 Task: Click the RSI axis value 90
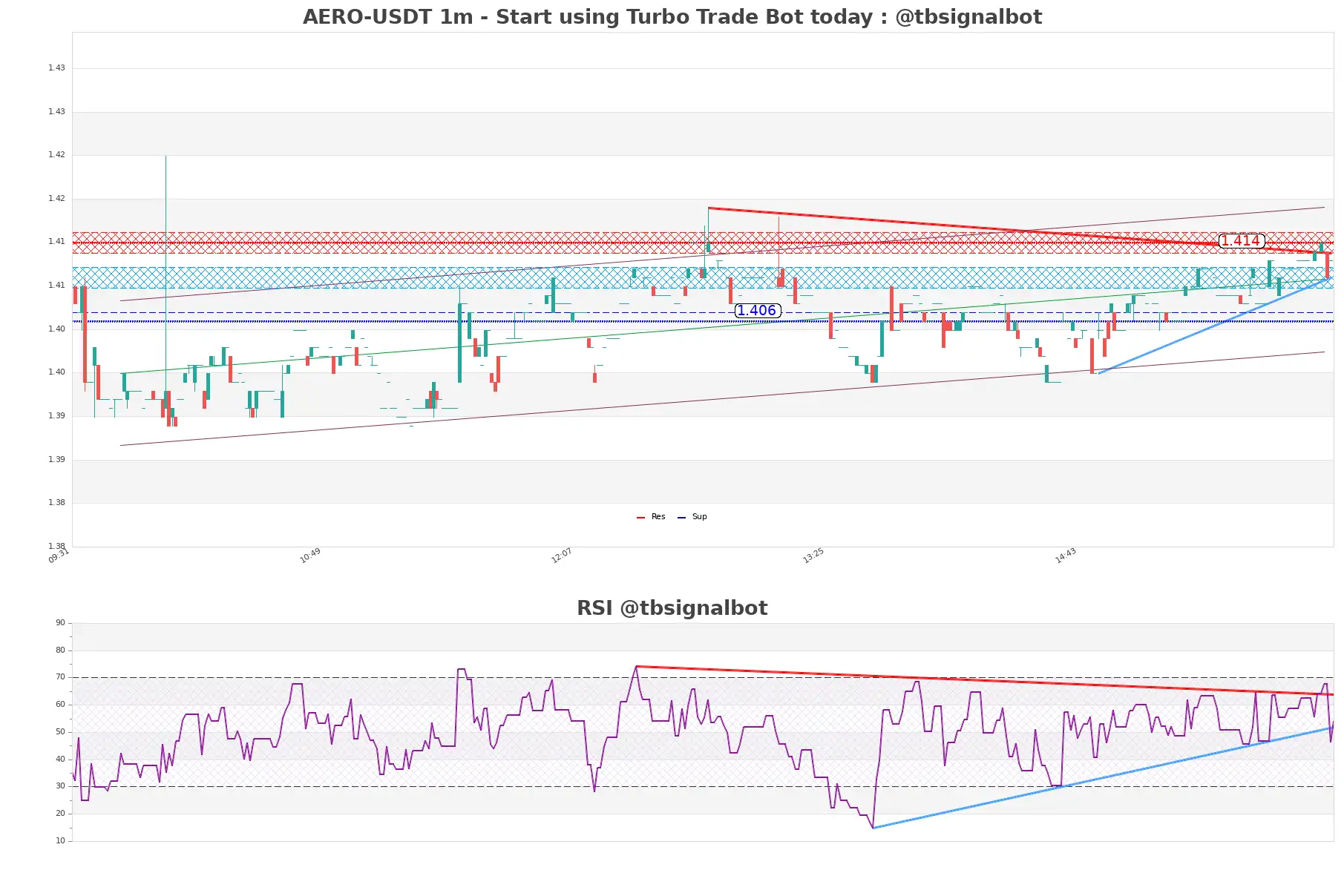click(x=60, y=623)
